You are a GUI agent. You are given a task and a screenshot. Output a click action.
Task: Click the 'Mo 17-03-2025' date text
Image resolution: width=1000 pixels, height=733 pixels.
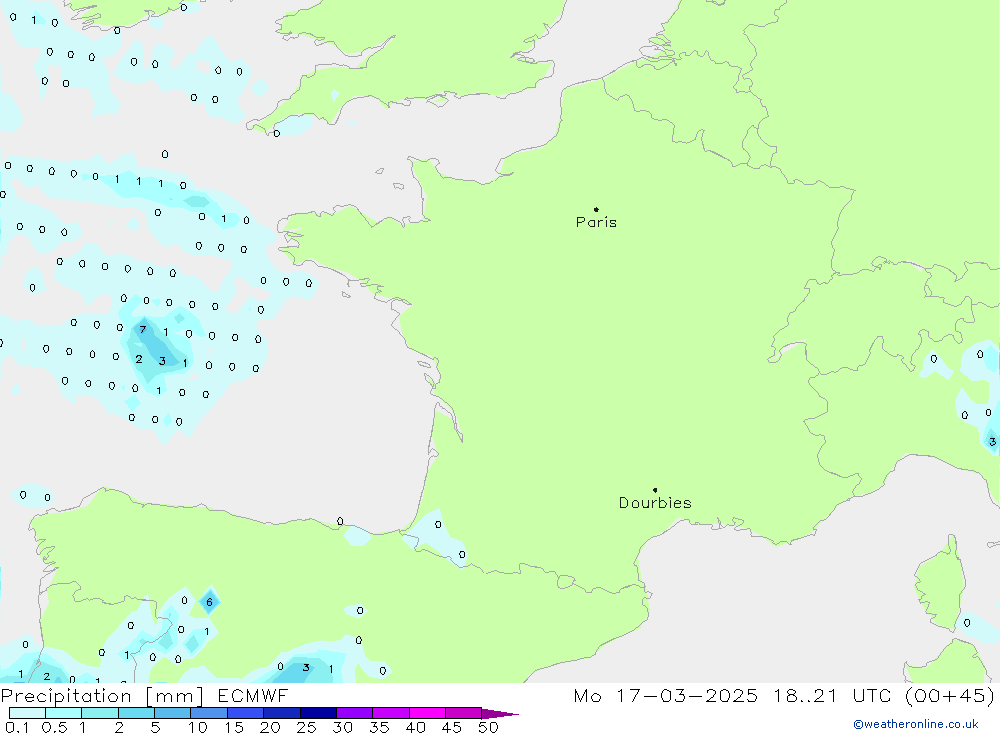point(666,696)
